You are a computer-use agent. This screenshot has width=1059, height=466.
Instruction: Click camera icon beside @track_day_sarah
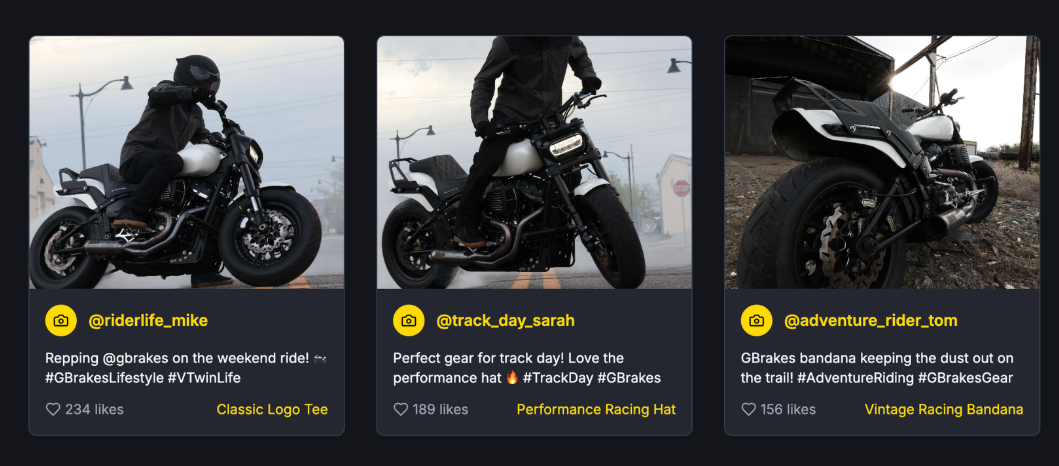click(408, 321)
